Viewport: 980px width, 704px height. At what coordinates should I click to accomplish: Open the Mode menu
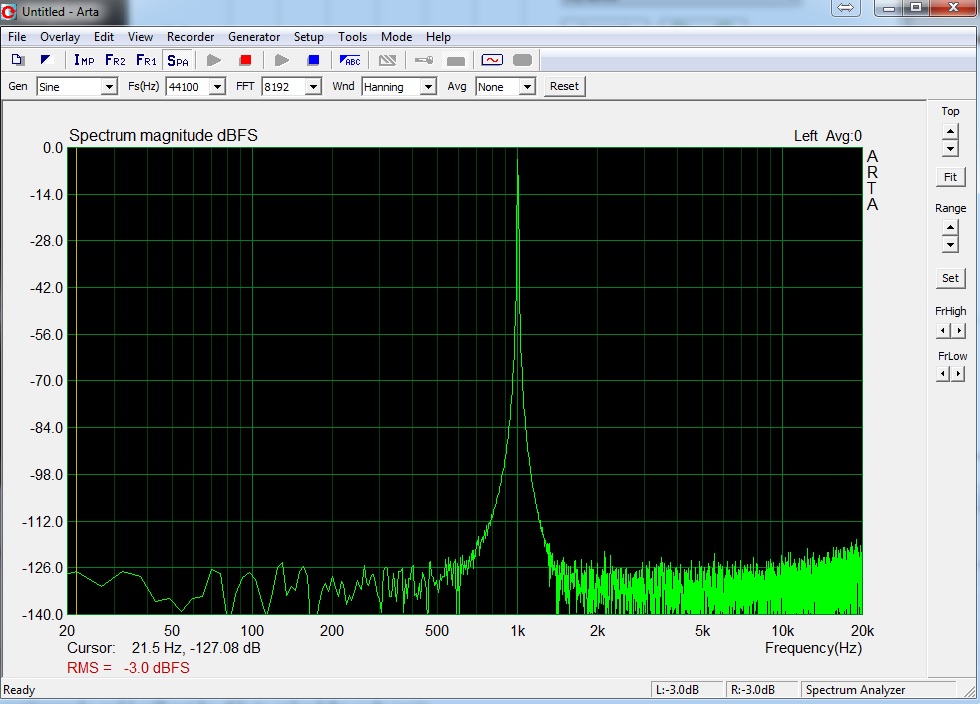[x=396, y=37]
